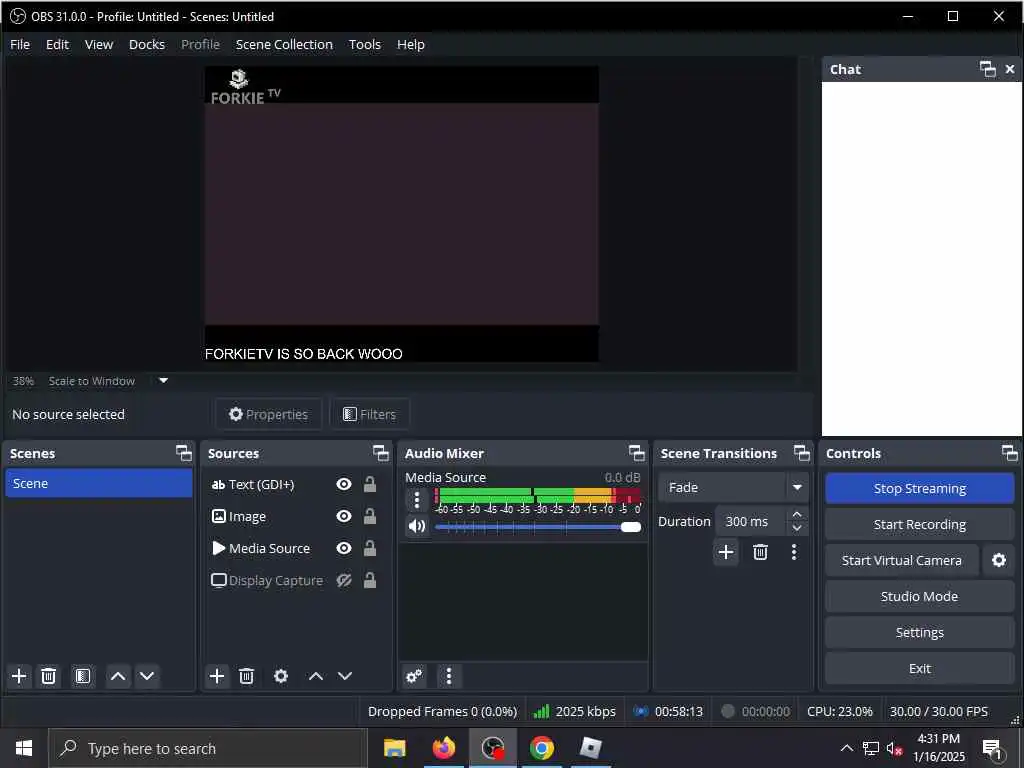Image resolution: width=1024 pixels, height=768 pixels.
Task: Open scene filters icon in Scenes panel
Action: (83, 676)
